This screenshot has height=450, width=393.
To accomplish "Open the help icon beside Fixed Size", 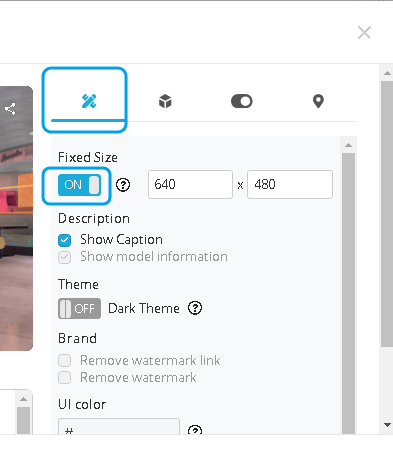I will pos(123,185).
